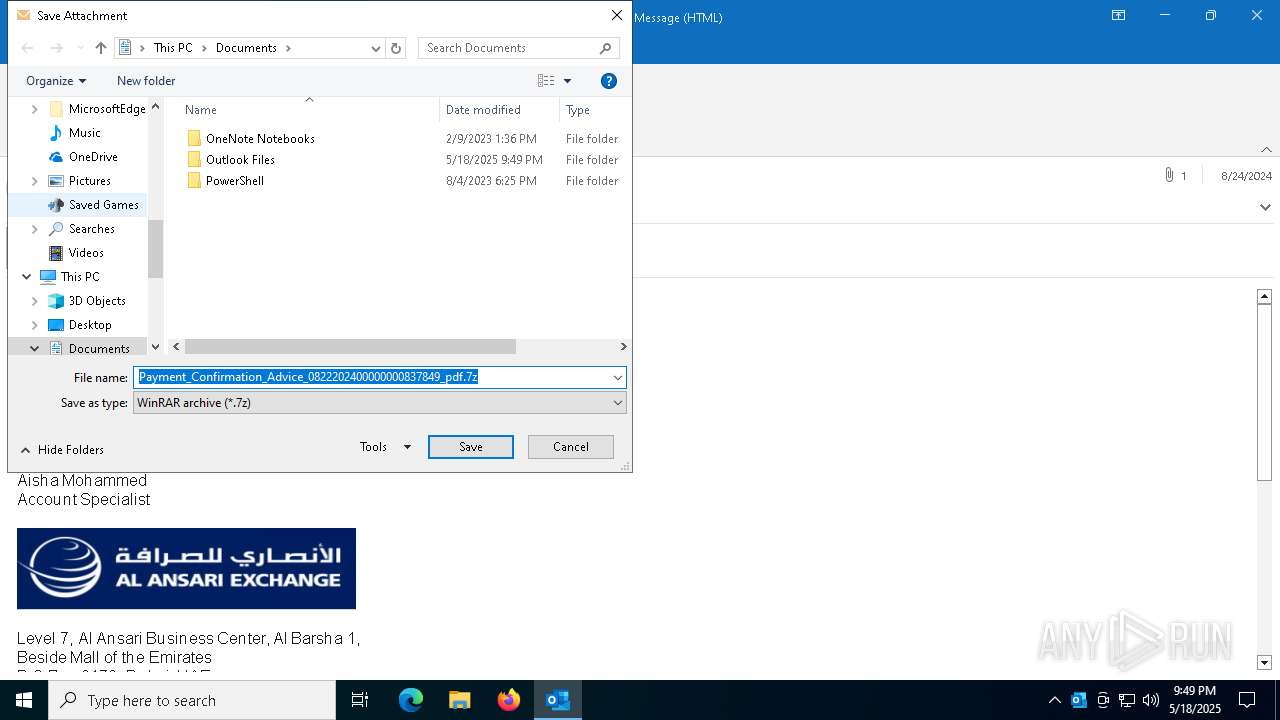The width and height of the screenshot is (1280, 720).
Task: Click the file list horizontal scrollbar
Action: (x=350, y=347)
